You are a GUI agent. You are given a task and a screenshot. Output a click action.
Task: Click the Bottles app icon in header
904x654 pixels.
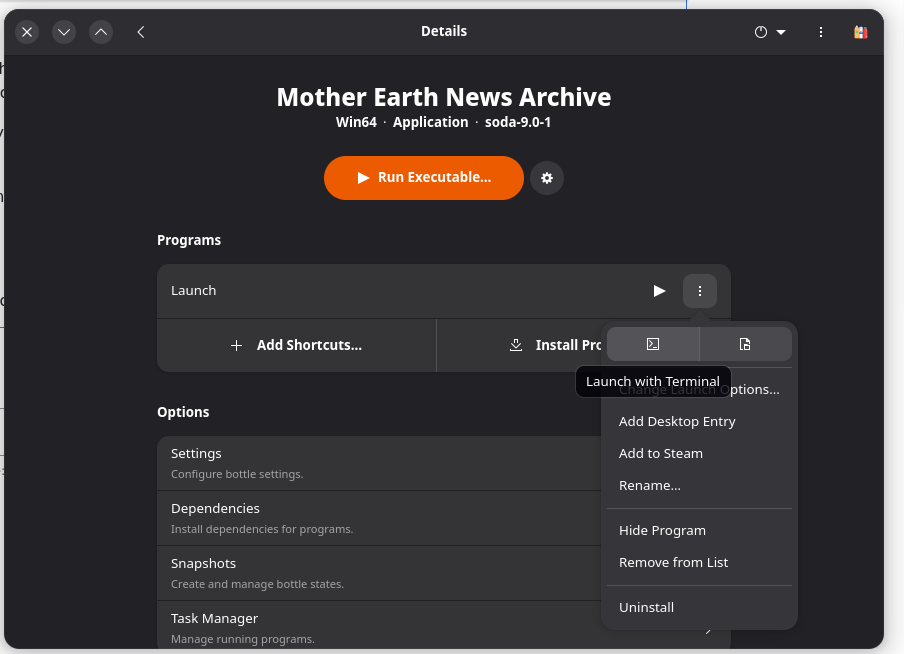[x=860, y=32]
